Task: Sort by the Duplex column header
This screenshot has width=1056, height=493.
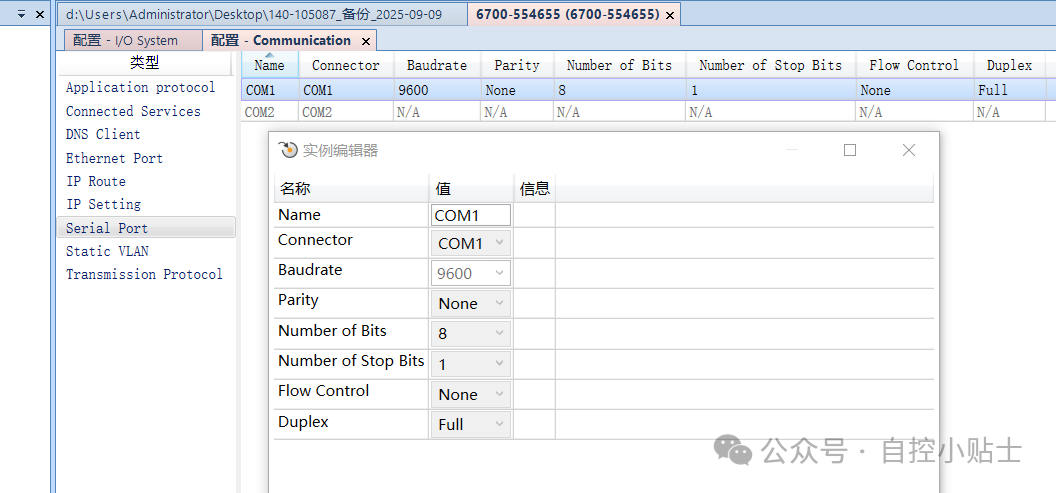Action: click(1010, 65)
